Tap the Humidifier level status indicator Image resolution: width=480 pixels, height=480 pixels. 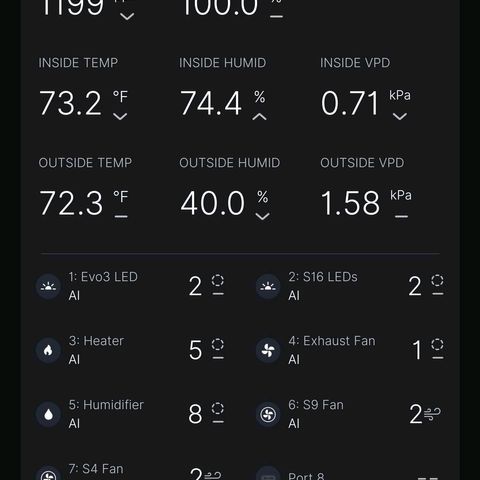pyautogui.click(x=218, y=413)
